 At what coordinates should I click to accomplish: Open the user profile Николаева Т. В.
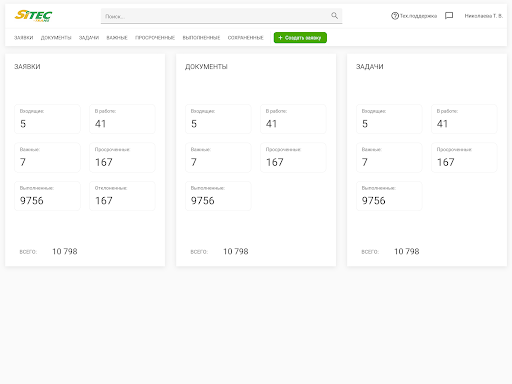(x=484, y=16)
